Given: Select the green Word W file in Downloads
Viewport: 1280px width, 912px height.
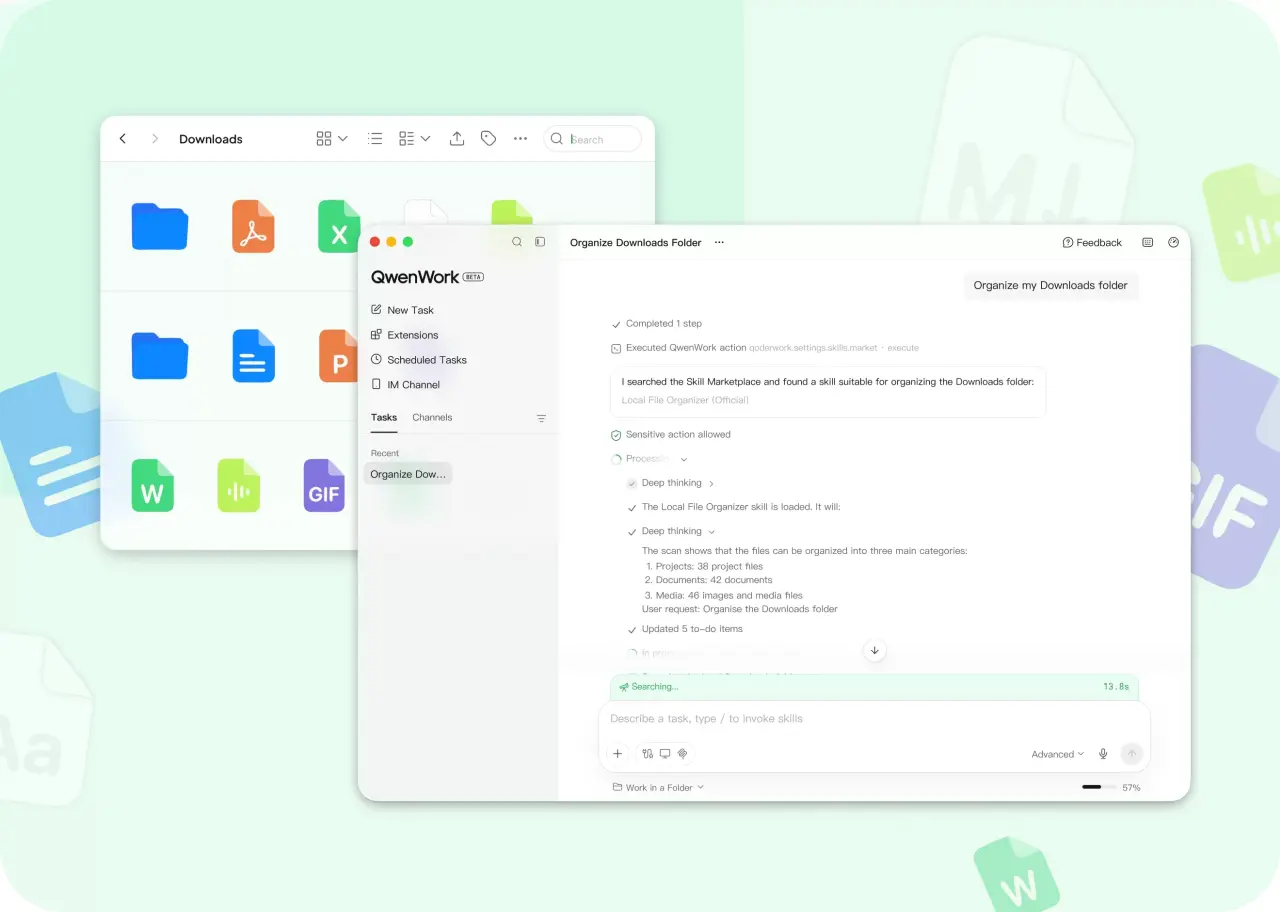Looking at the screenshot, I should pyautogui.click(x=152, y=486).
